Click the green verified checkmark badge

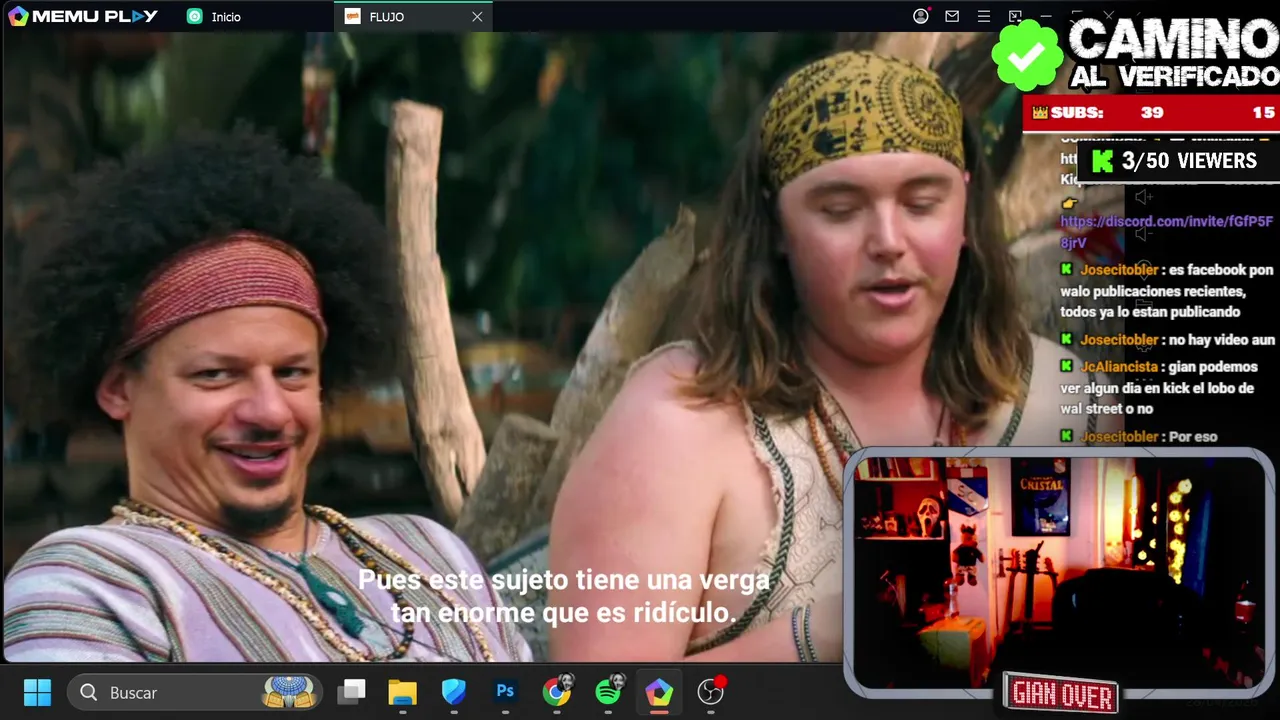coord(1027,56)
